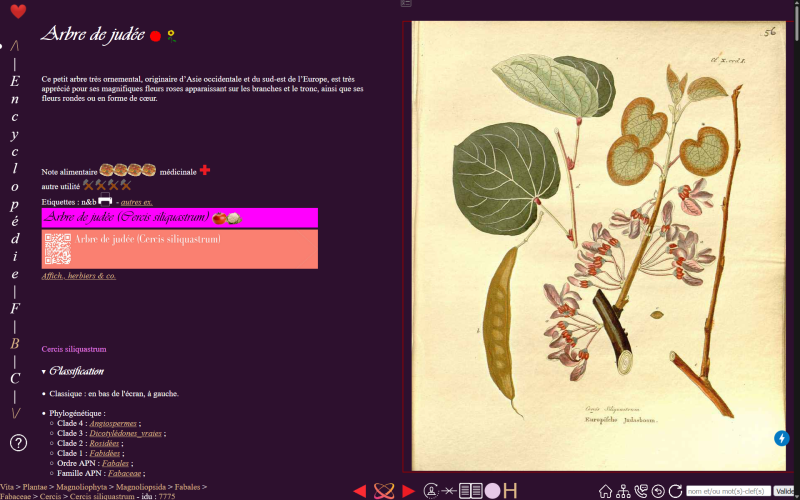Select the C entry in sidebar
Image resolution: width=800 pixels, height=500 pixels.
[15, 379]
